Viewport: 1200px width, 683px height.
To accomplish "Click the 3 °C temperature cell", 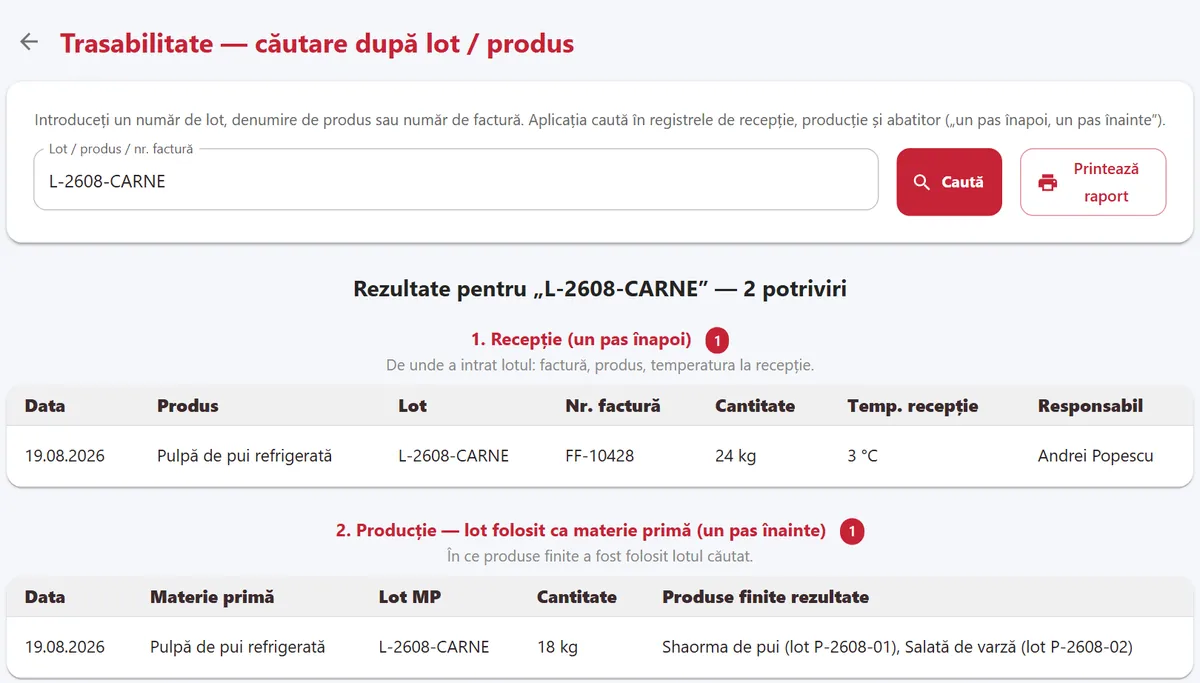I will (863, 456).
